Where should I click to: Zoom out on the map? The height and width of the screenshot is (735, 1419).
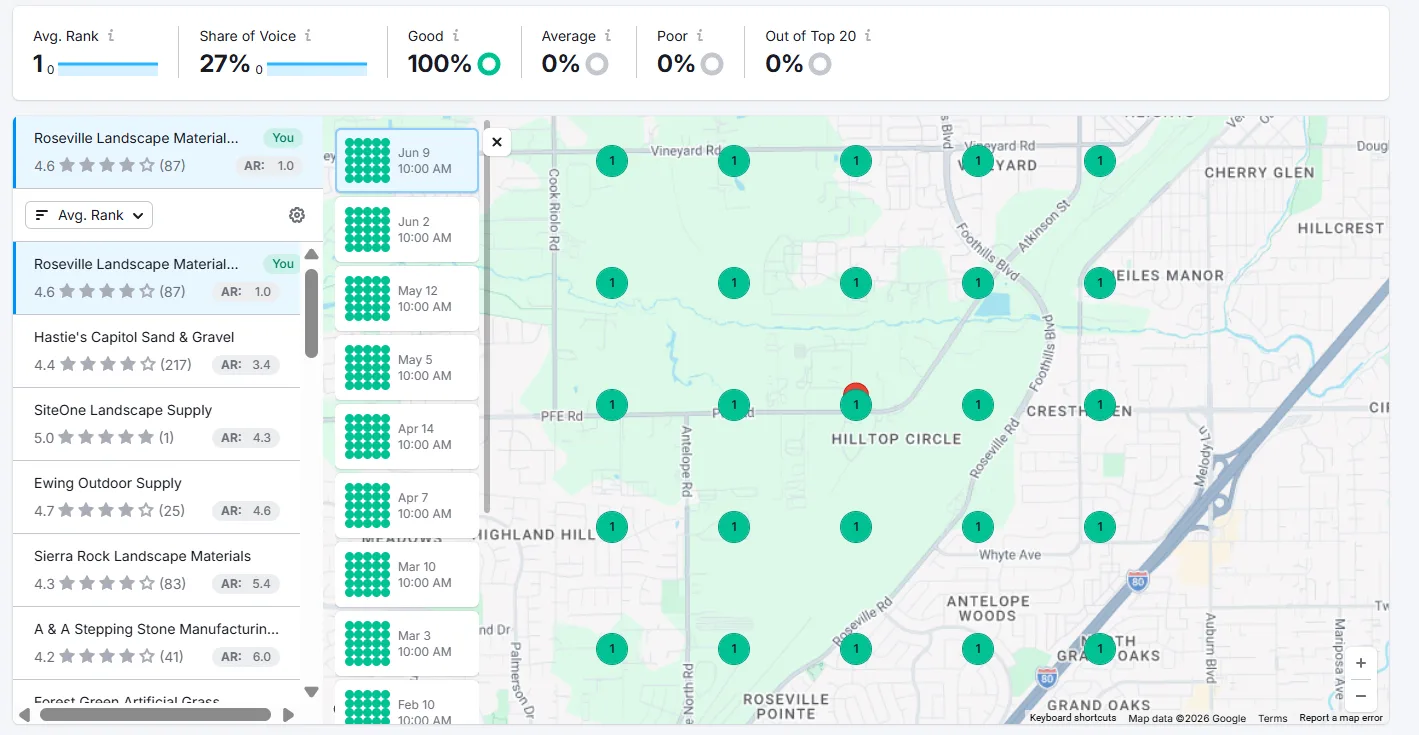1361,695
